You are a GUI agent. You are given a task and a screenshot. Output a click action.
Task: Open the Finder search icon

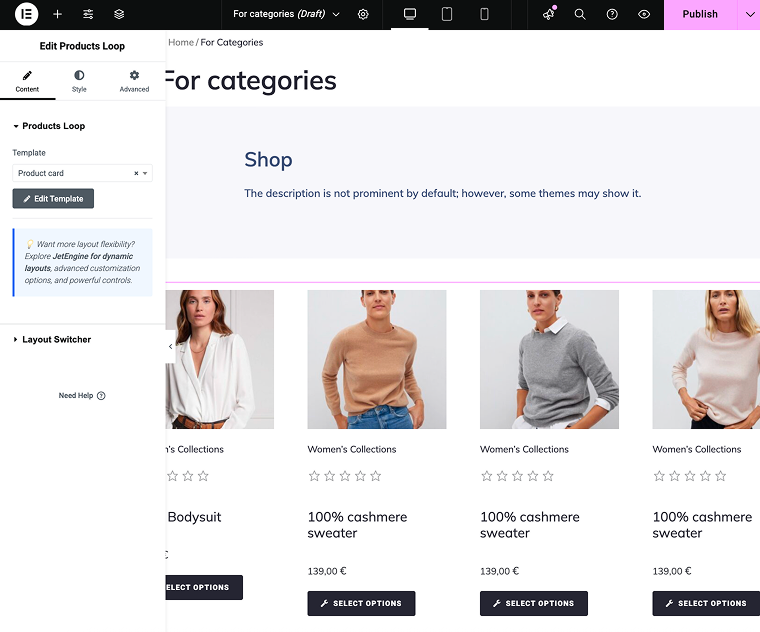click(x=580, y=15)
